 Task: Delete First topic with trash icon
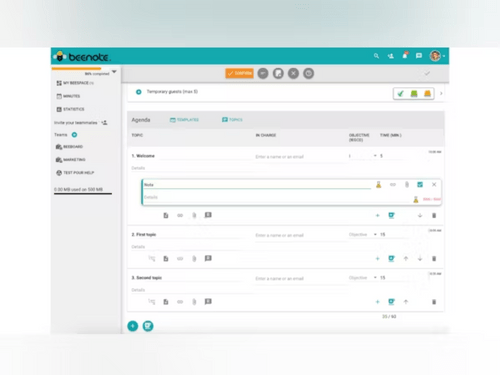pyautogui.click(x=434, y=258)
